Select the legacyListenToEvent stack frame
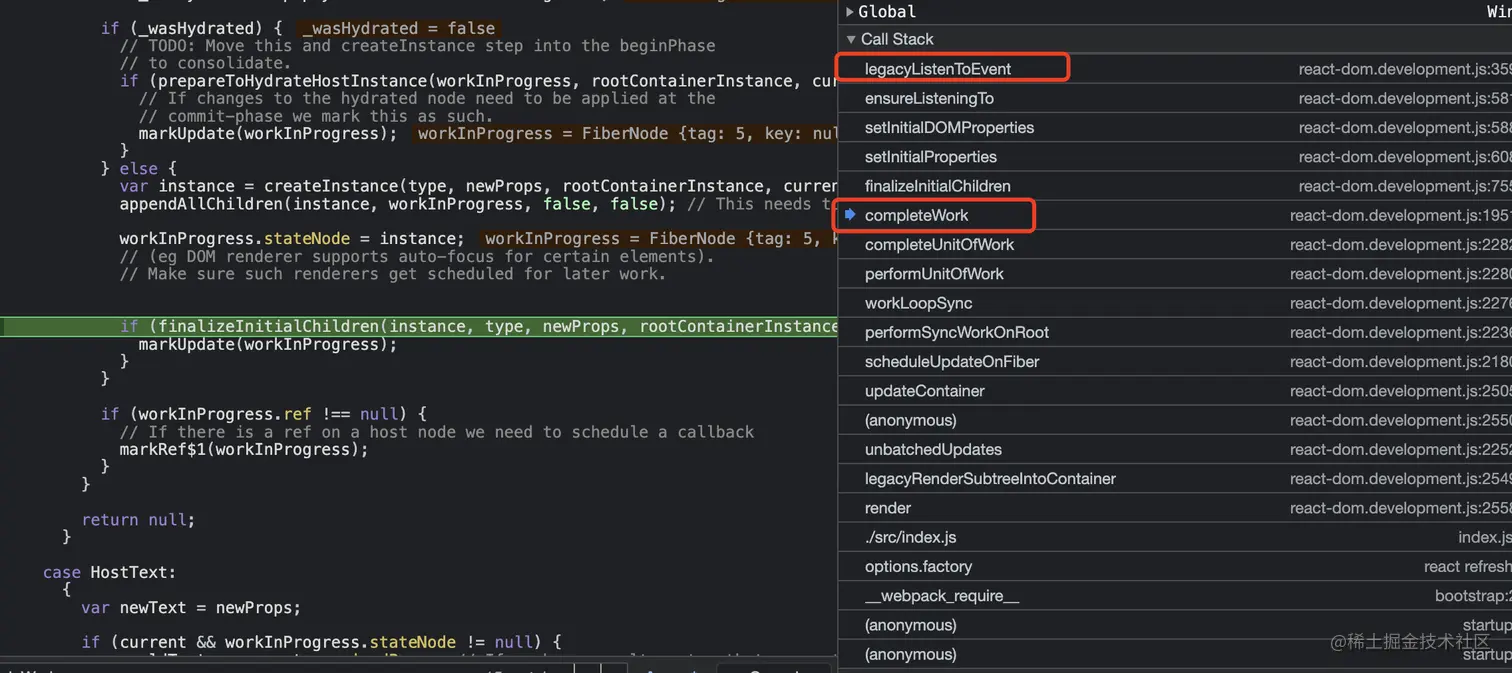Viewport: 1512px width, 673px height. [1174, 69]
